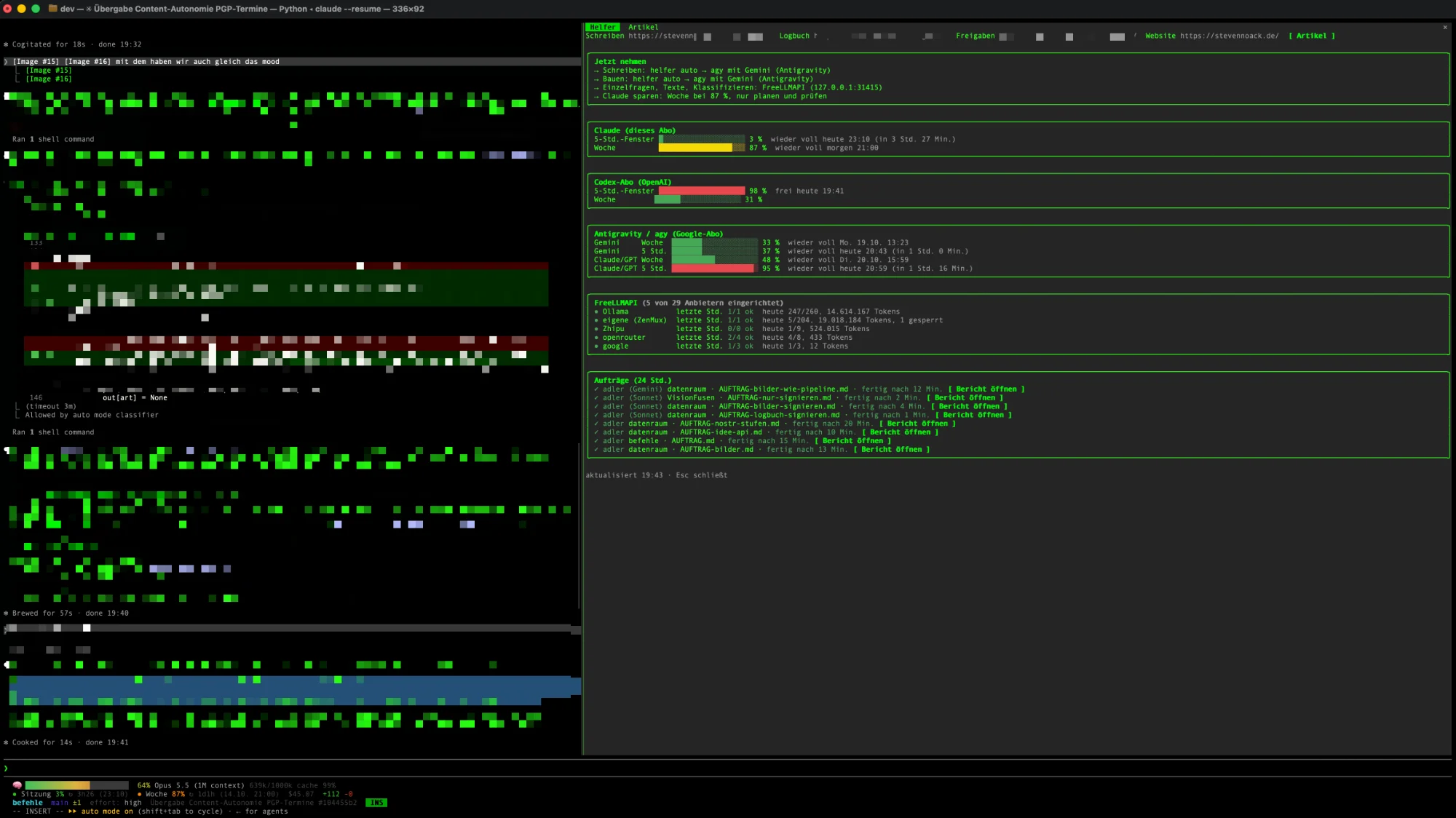Viewport: 1456px width, 818px height.
Task: Open the [ Artikel ] link beside Website
Action: coord(1311,36)
